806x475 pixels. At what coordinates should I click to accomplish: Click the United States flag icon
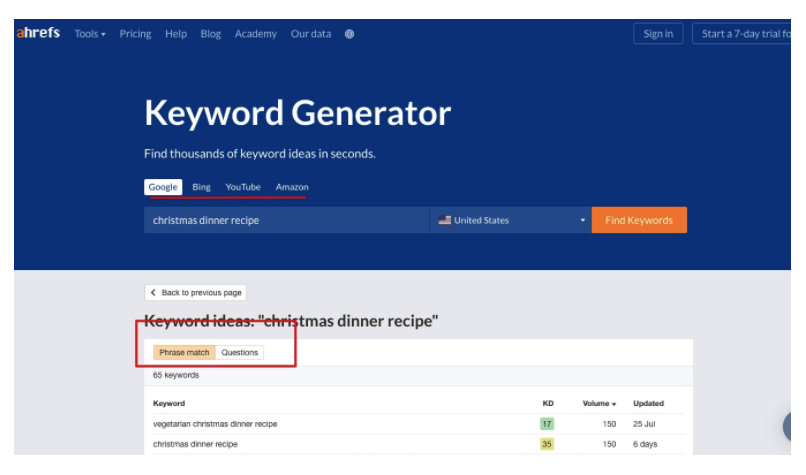(445, 220)
